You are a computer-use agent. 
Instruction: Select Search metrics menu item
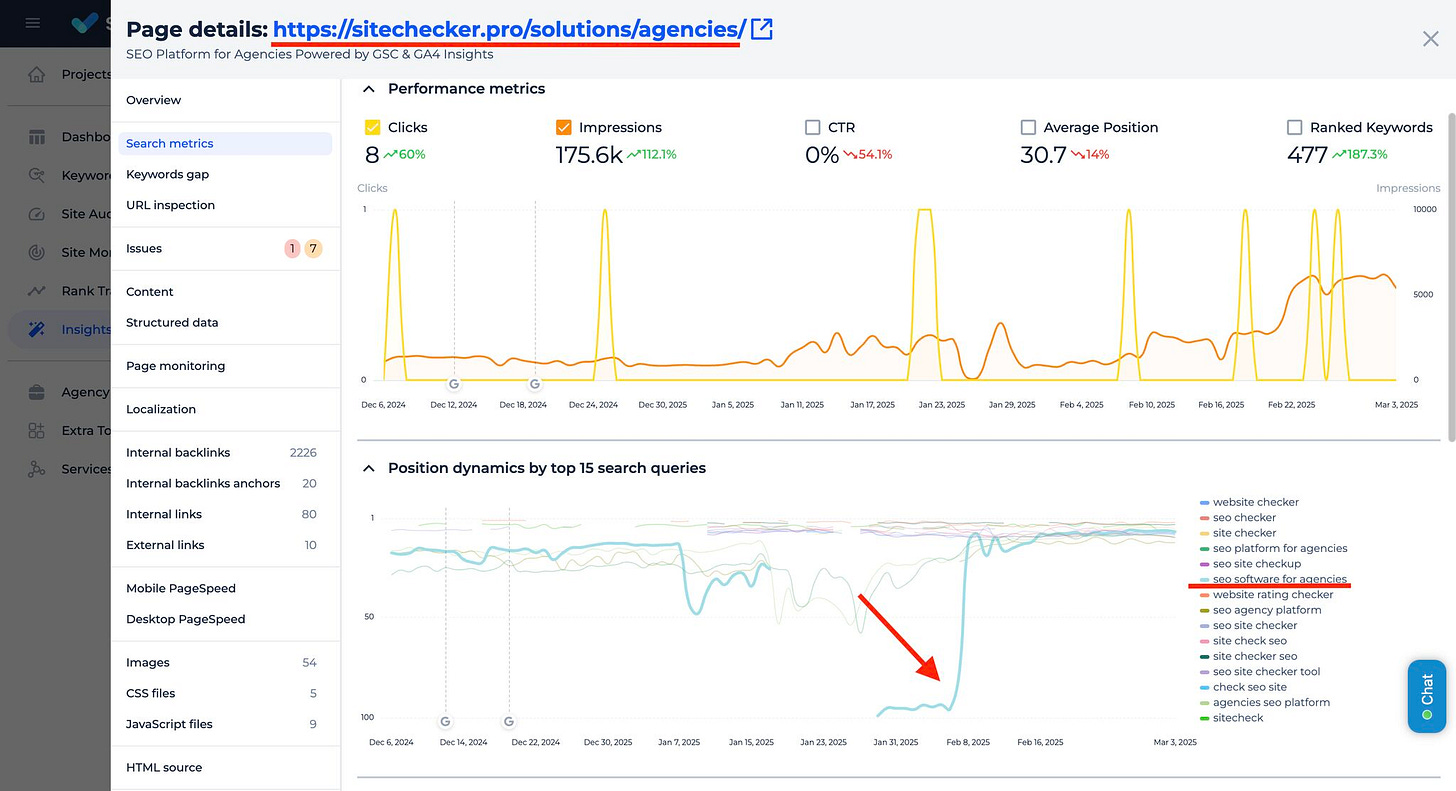click(x=225, y=143)
